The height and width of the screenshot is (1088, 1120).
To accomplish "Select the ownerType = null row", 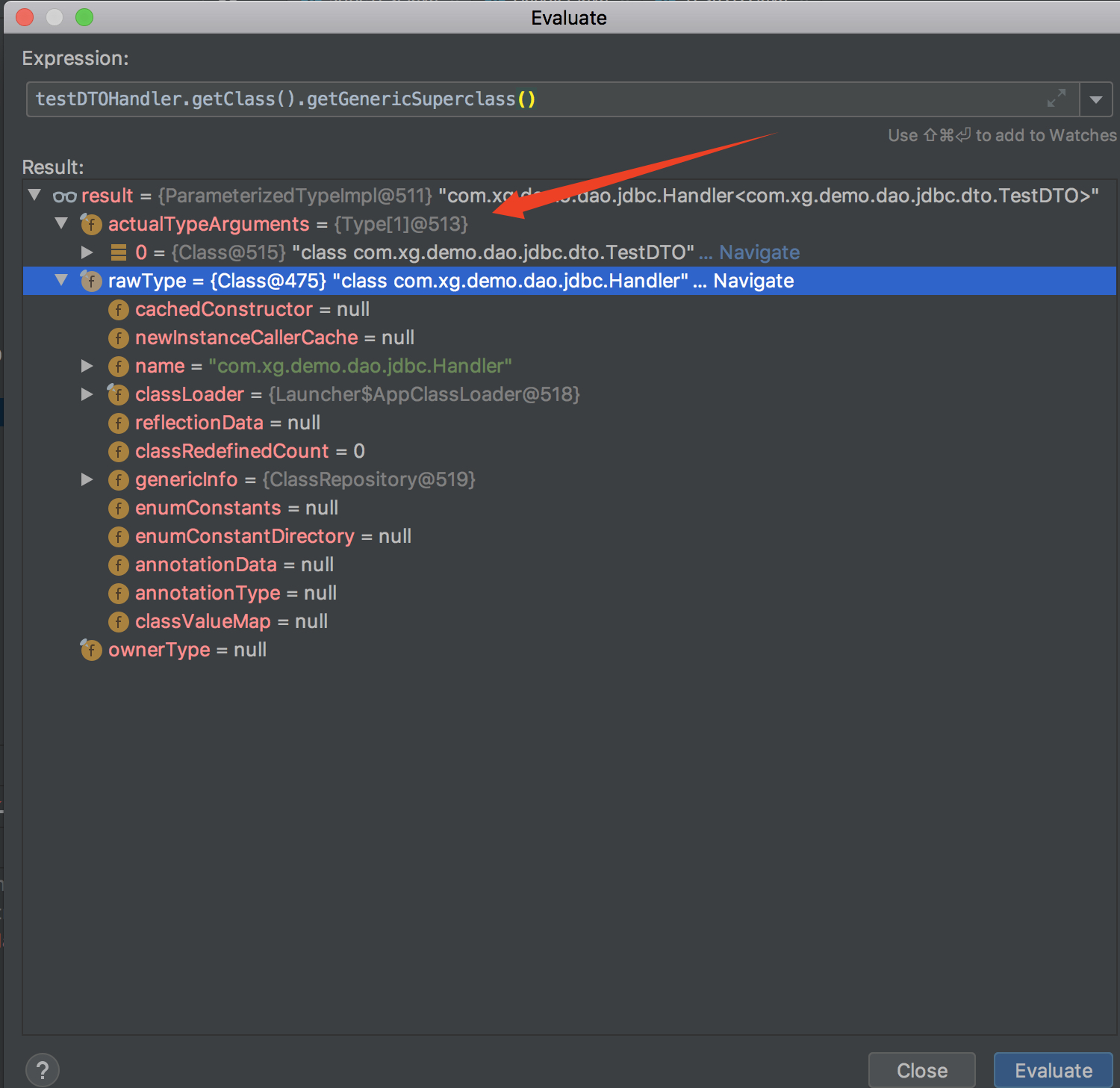I will (x=570, y=650).
